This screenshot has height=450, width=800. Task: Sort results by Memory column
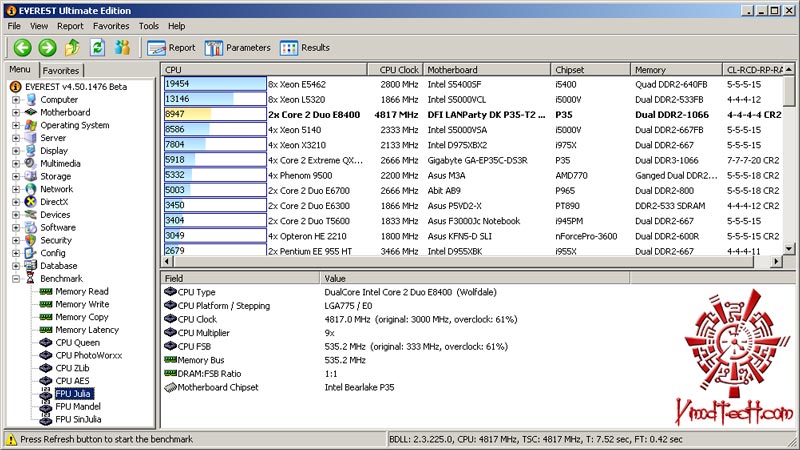(x=677, y=70)
